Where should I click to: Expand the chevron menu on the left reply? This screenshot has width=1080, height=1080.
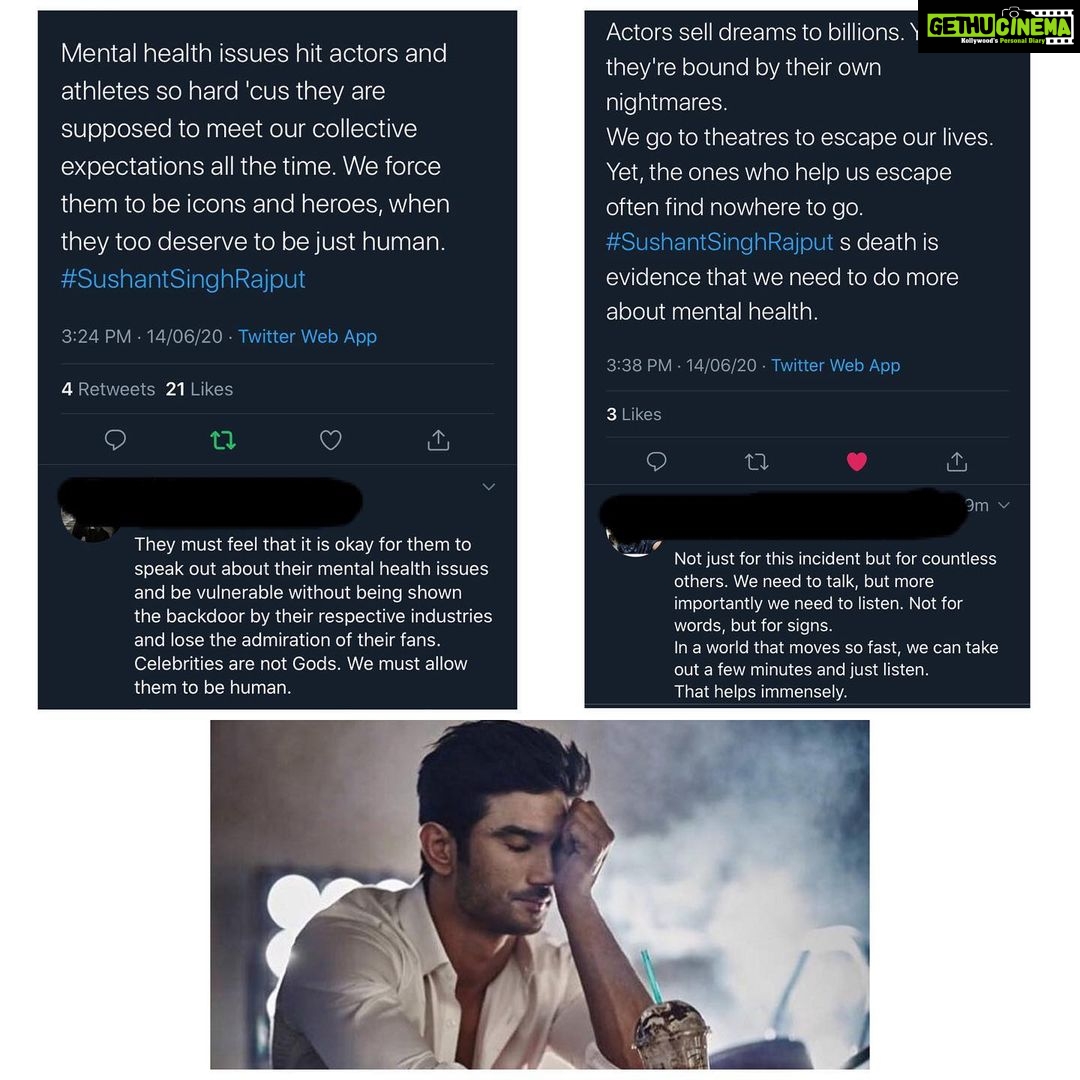pos(488,487)
